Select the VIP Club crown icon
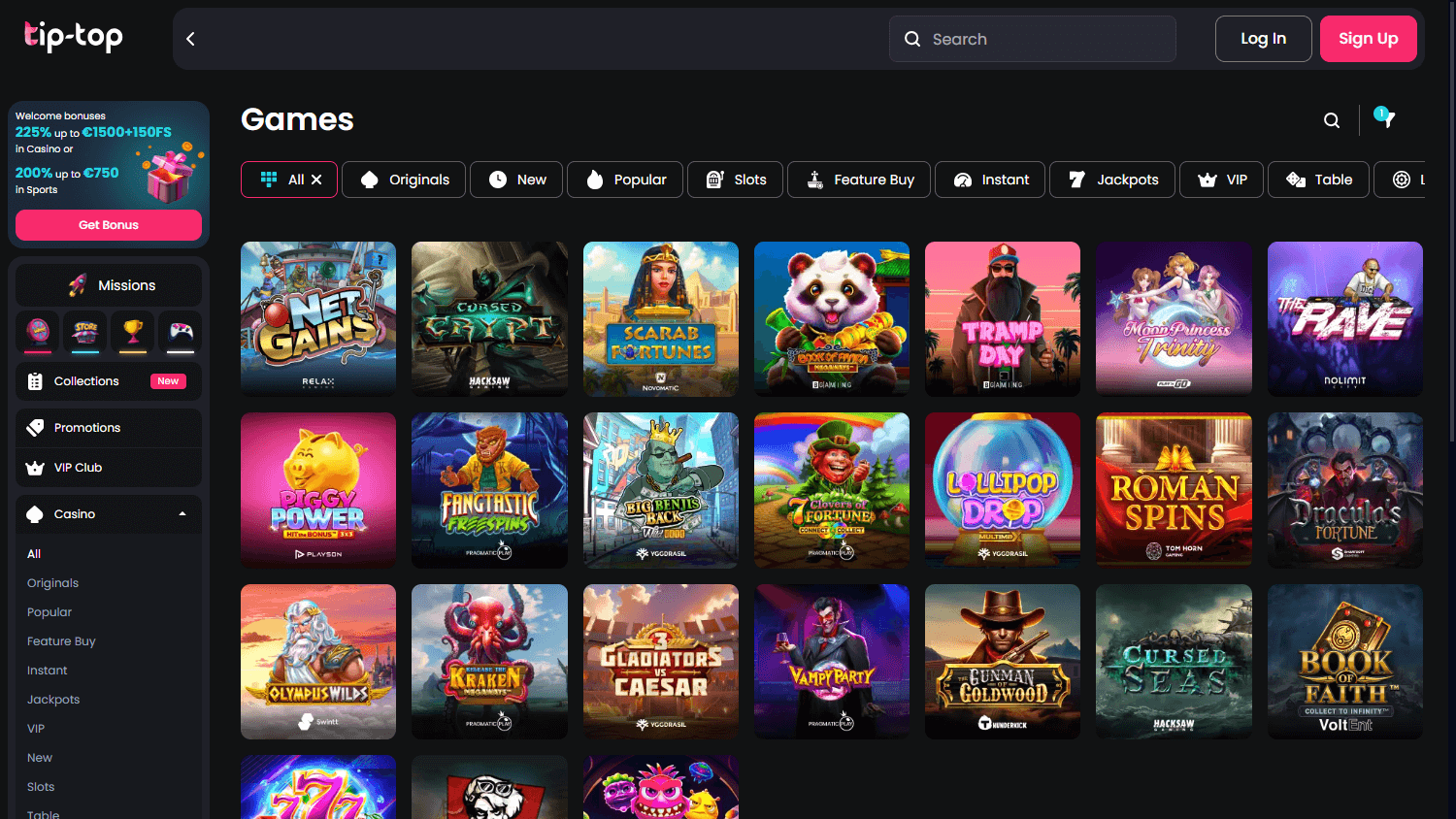Screen dimensions: 1456x819 point(36,467)
